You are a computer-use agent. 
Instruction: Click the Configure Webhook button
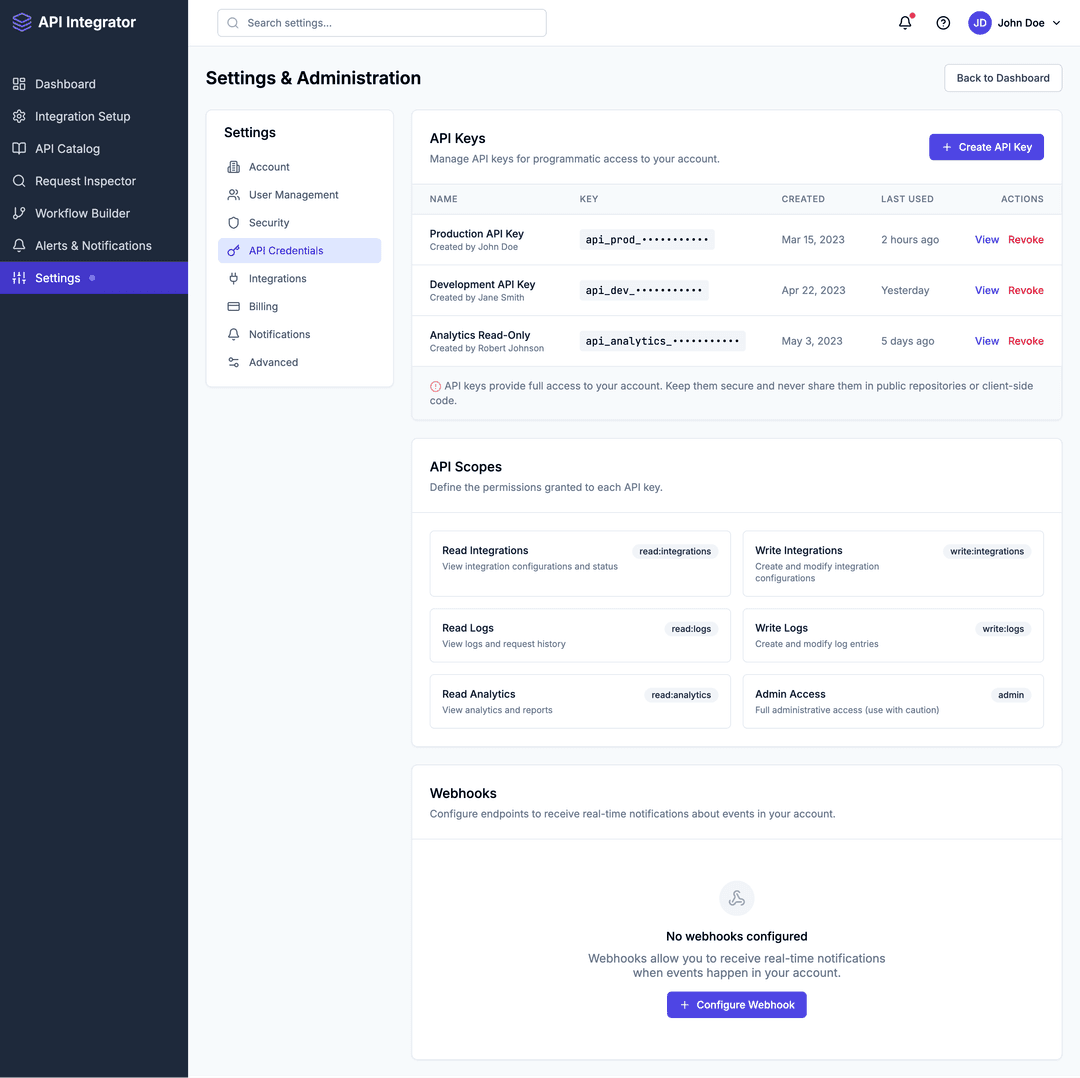point(736,1004)
